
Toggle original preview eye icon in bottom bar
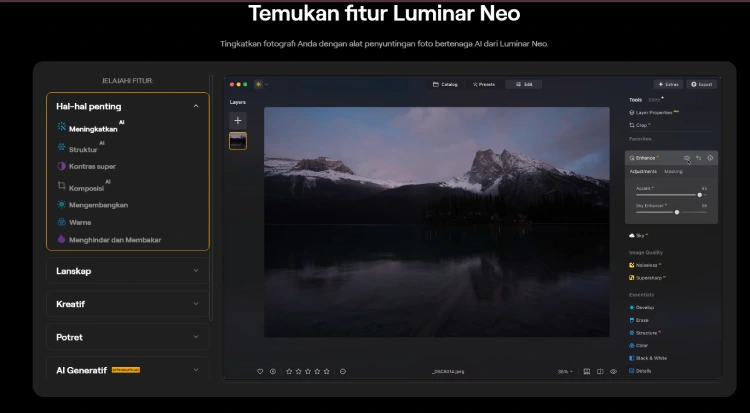(x=613, y=371)
